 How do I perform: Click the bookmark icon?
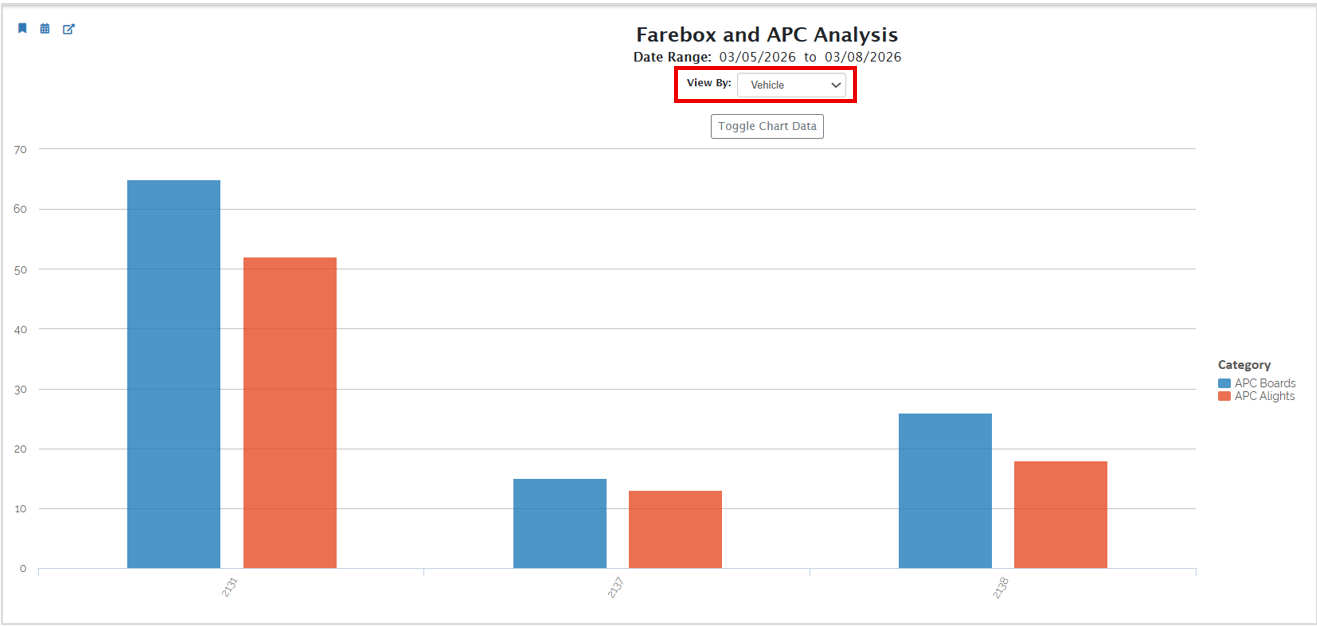pos(22,29)
